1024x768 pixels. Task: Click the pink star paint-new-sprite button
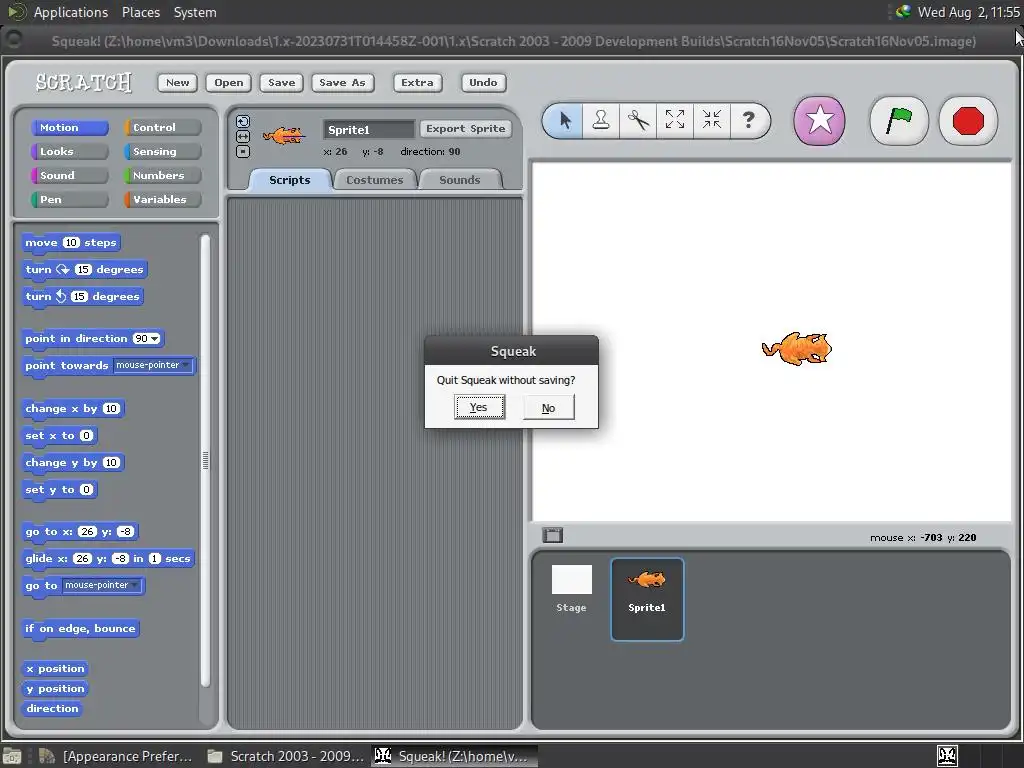819,121
